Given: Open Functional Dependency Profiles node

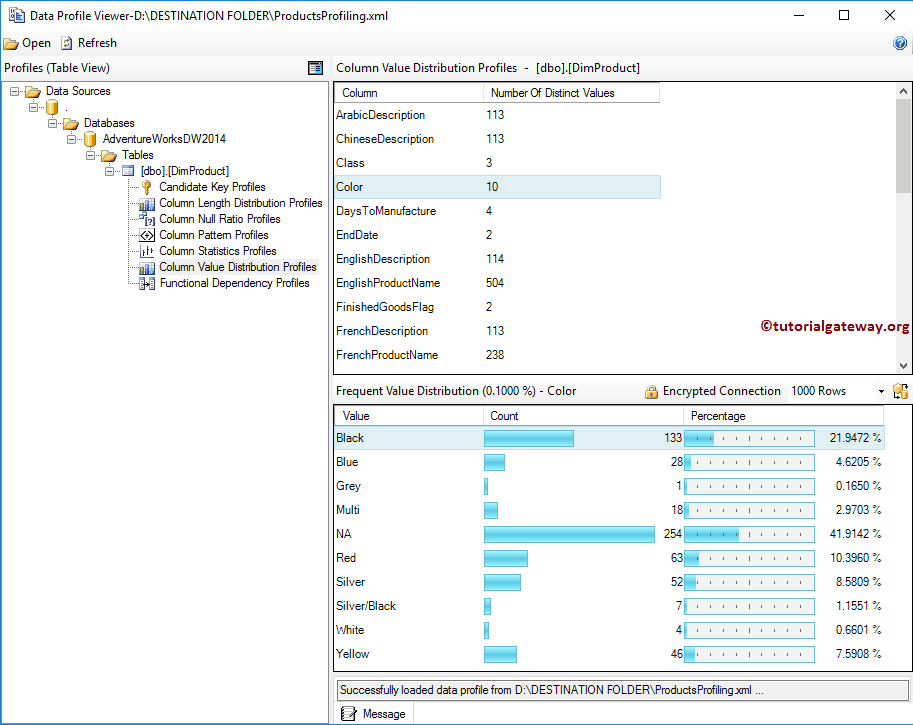Looking at the screenshot, I should tap(234, 283).
